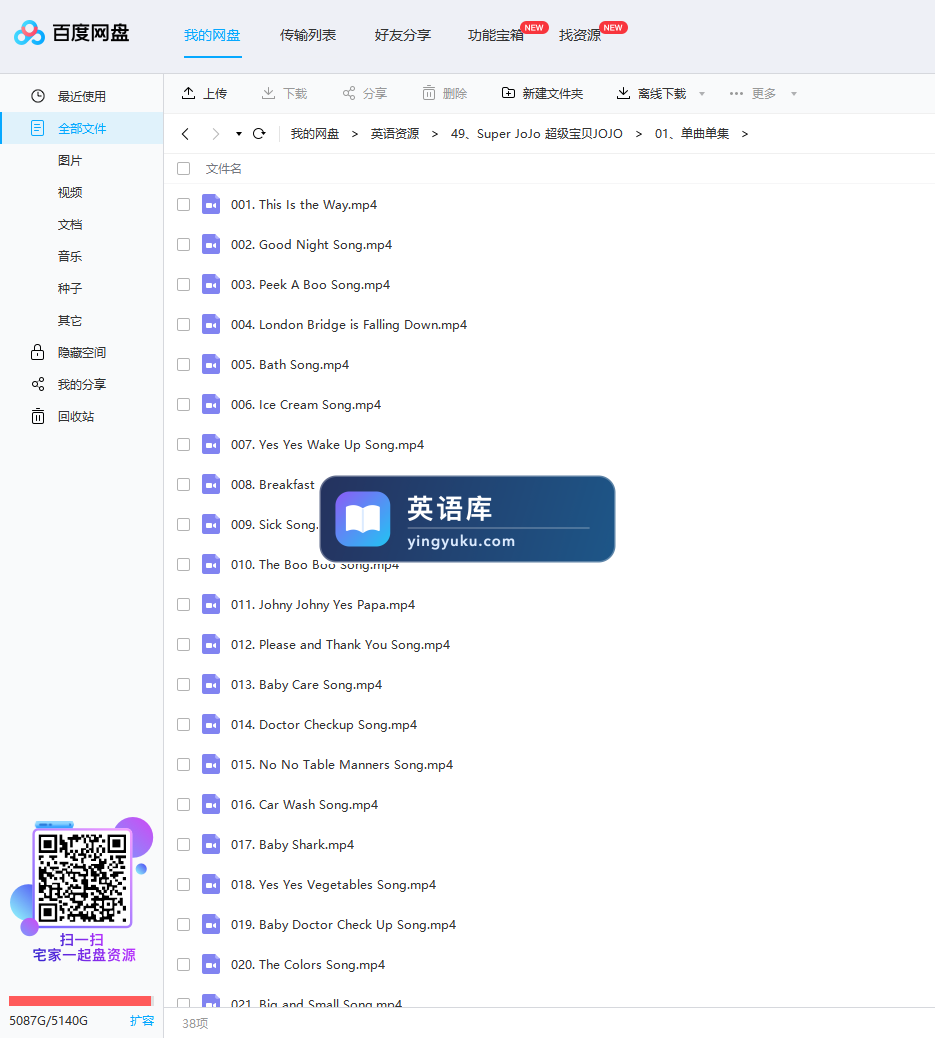Click video icon of 008. Breakfast file
935x1038 pixels.
211,485
